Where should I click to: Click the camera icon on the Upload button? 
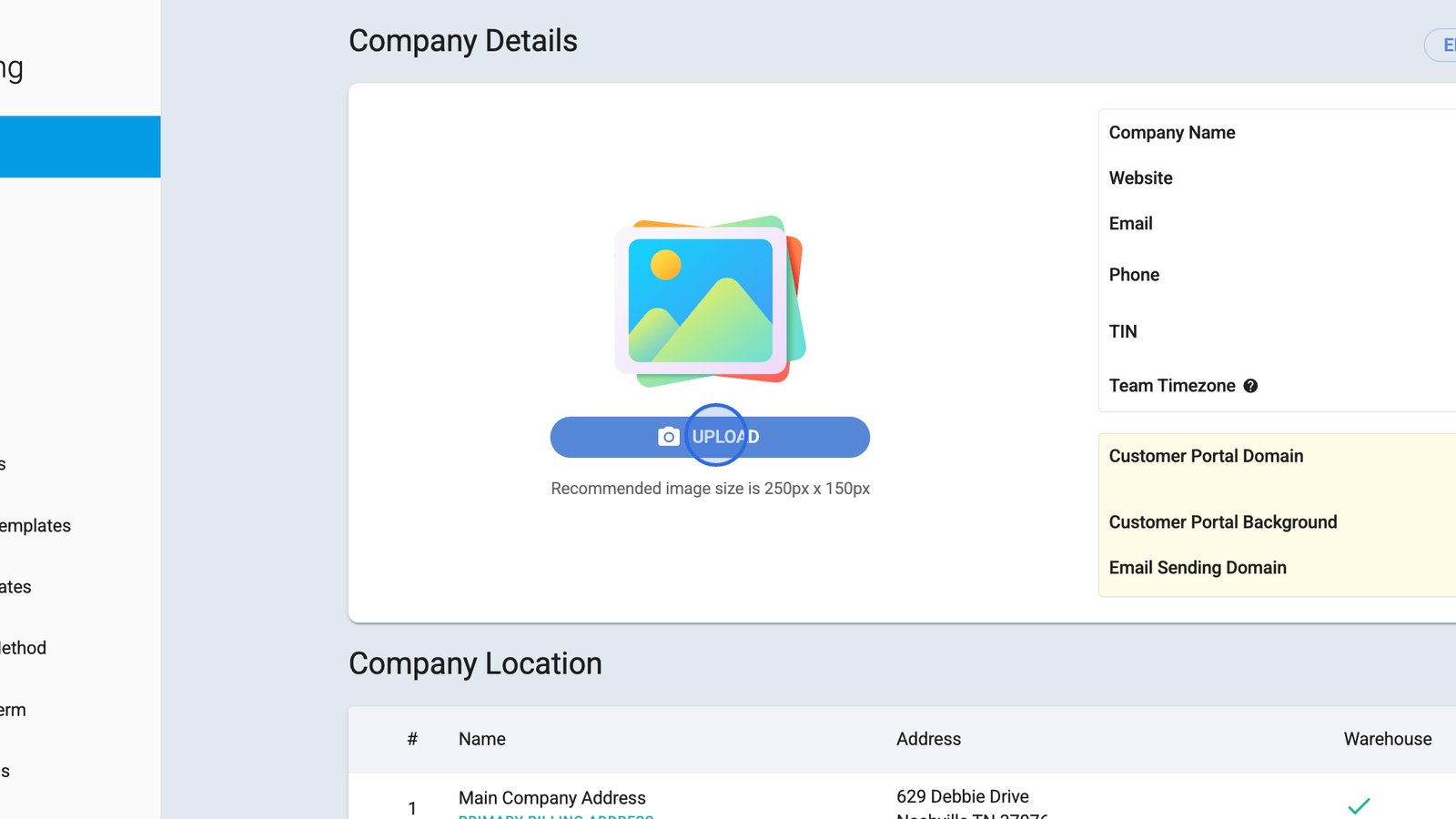668,437
